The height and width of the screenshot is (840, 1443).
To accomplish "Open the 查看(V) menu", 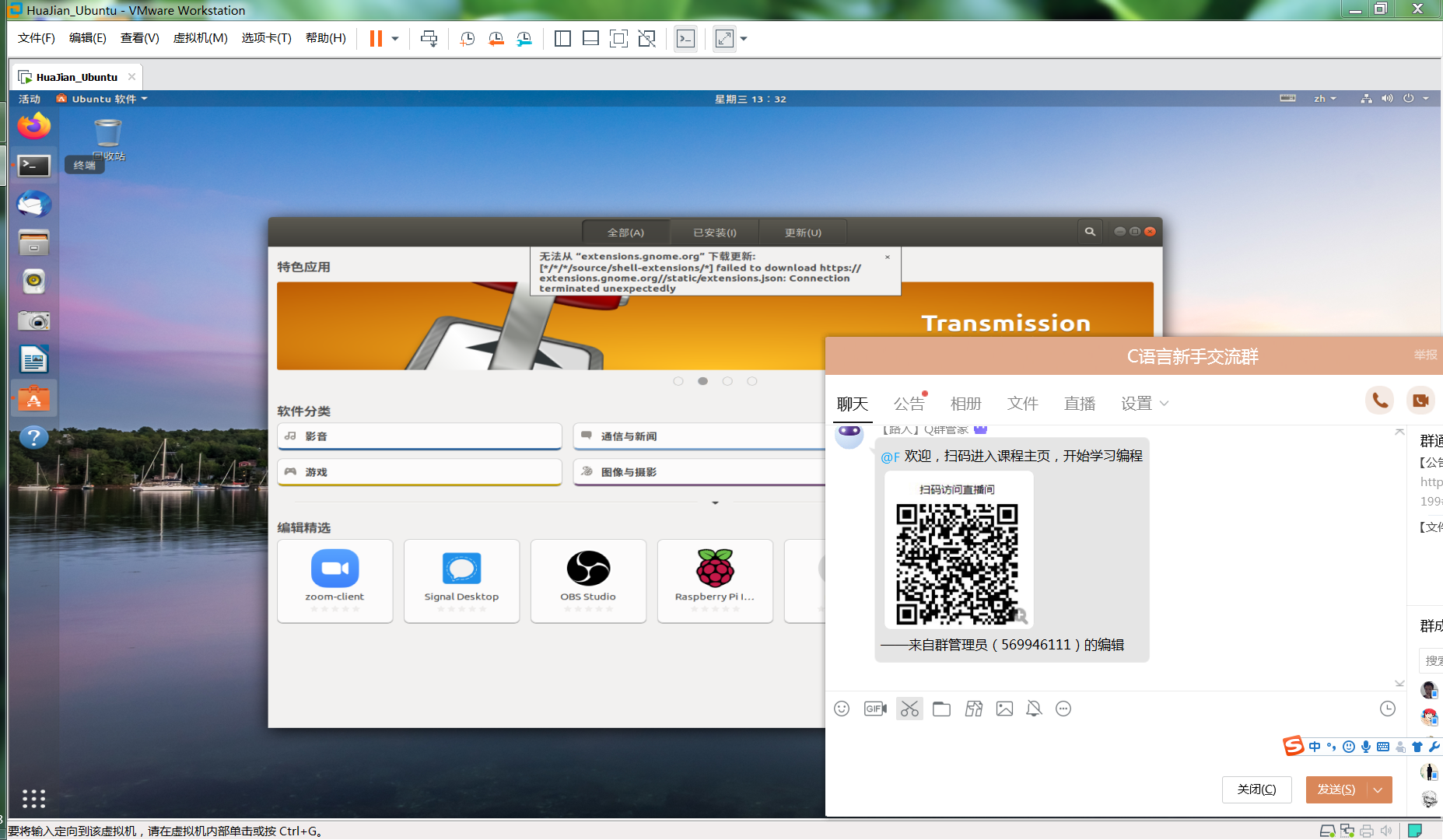I will 140,38.
